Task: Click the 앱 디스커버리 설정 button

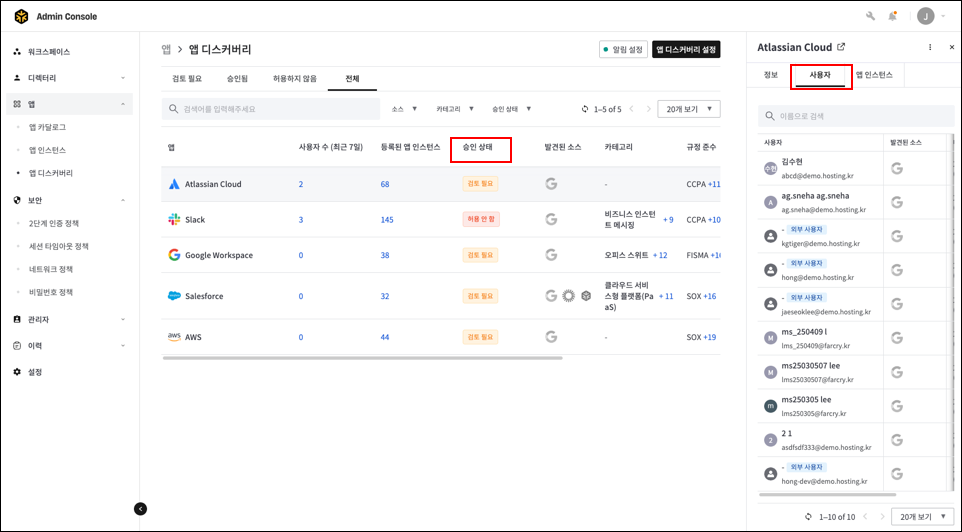Action: click(685, 49)
